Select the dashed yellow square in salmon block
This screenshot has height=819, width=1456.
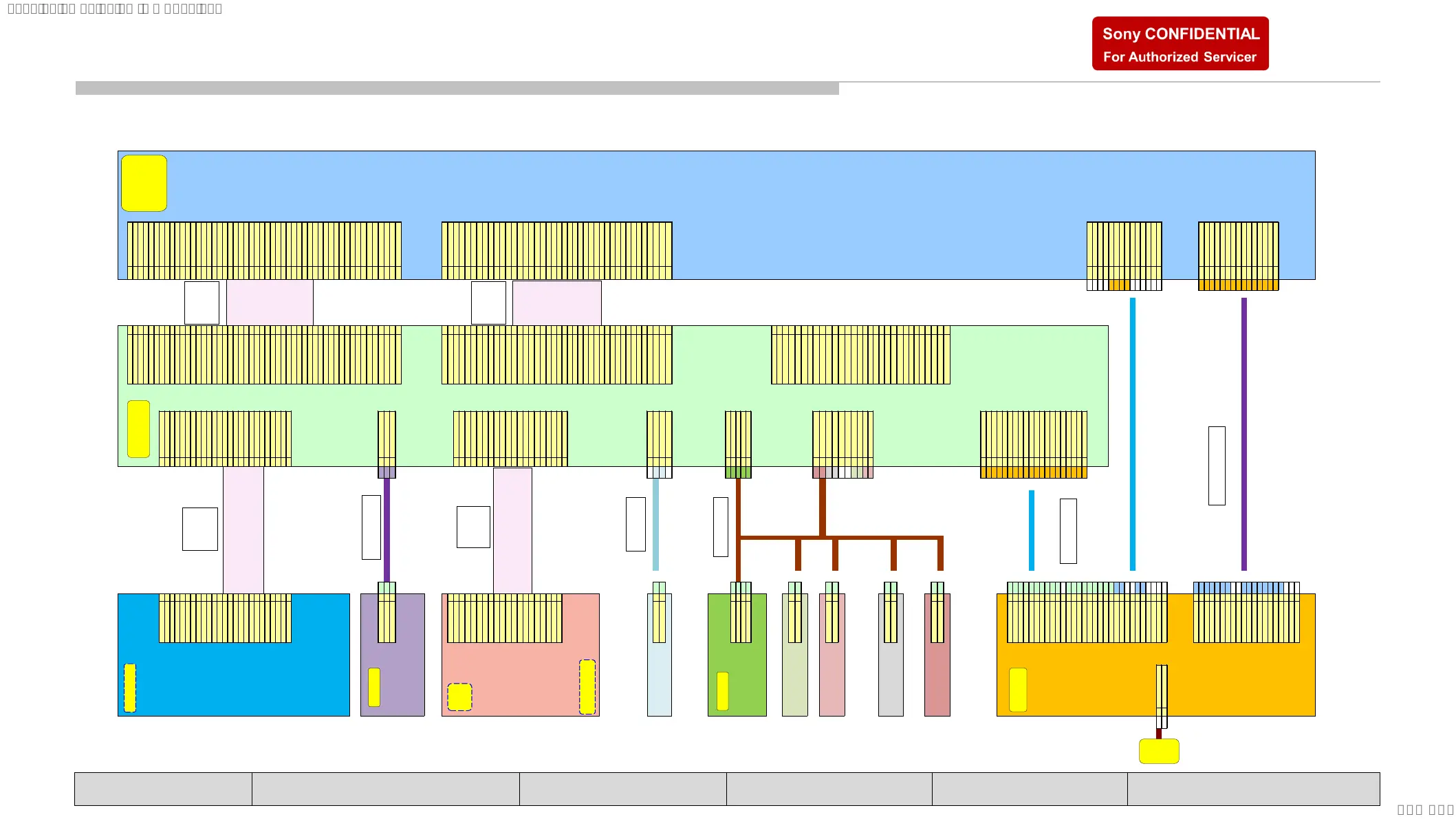pyautogui.click(x=459, y=697)
